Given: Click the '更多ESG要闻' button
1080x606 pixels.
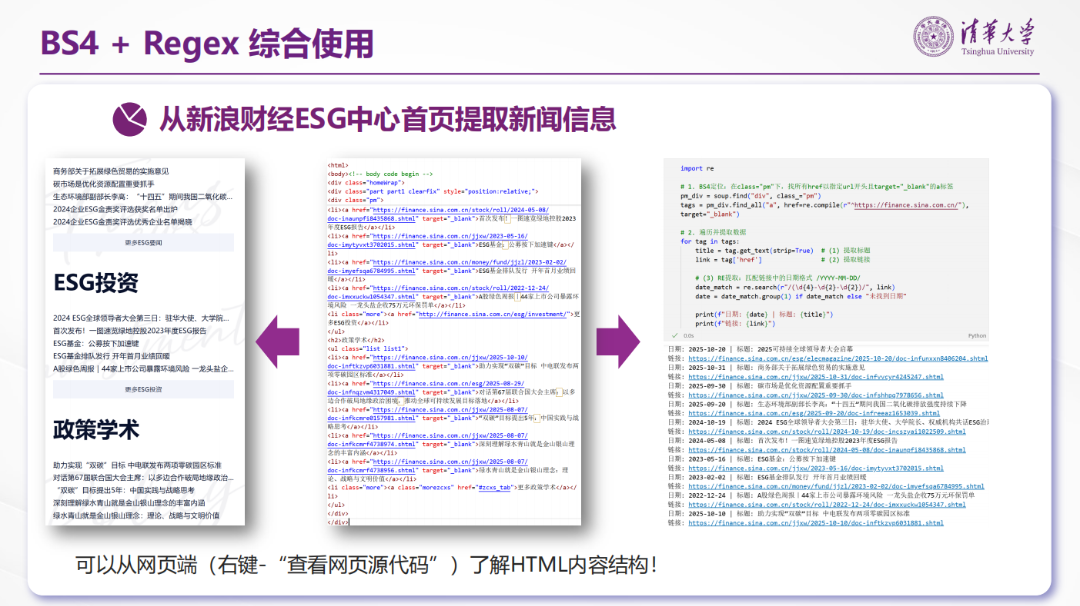Looking at the screenshot, I should (x=143, y=242).
